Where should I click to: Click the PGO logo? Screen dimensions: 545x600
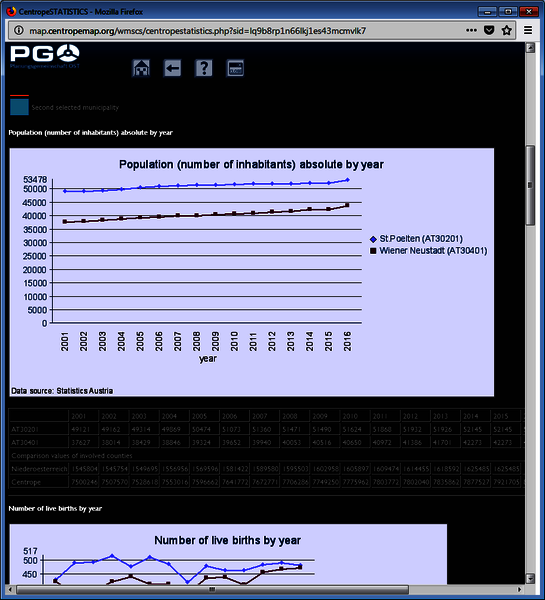coord(45,56)
